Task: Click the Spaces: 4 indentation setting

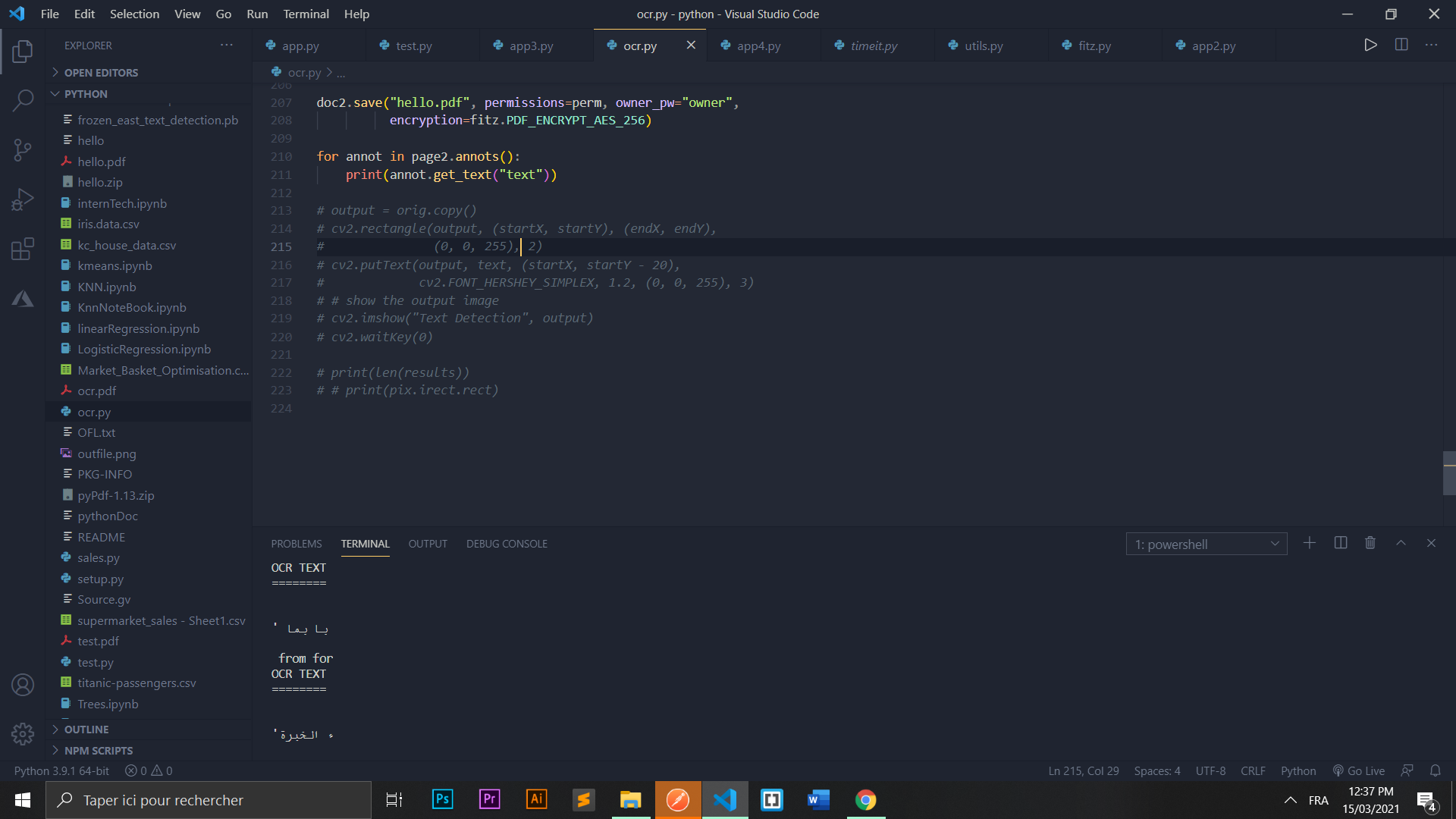Action: [x=1157, y=770]
